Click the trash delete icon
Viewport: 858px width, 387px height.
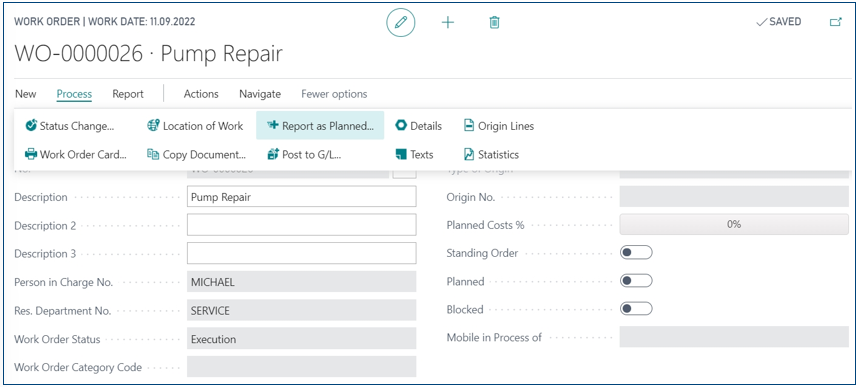pos(494,22)
